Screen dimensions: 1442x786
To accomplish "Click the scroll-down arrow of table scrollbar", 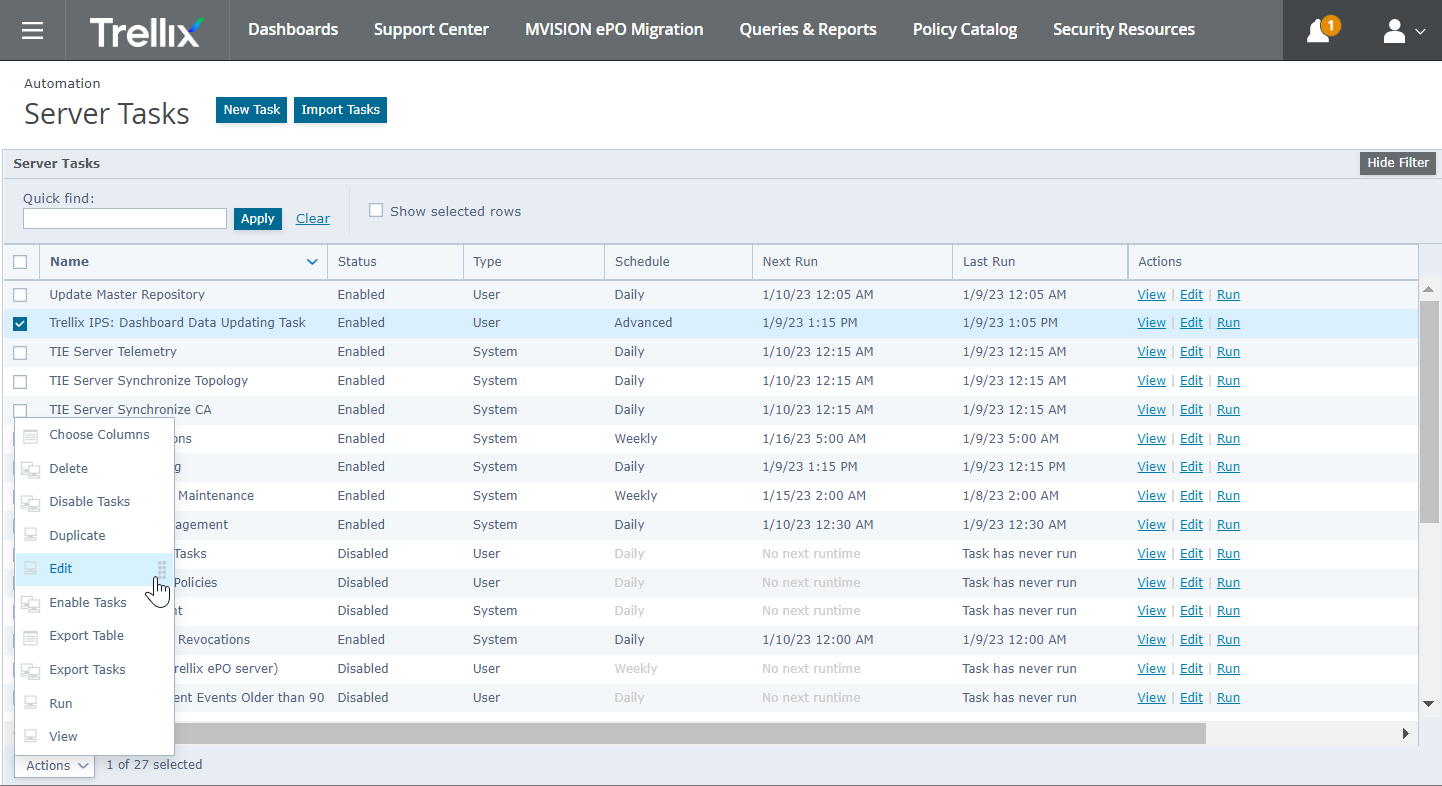I will click(1429, 704).
